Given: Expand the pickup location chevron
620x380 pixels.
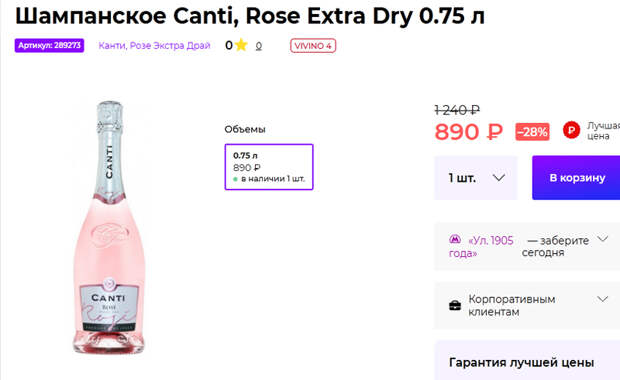Looking at the screenshot, I should tap(602, 239).
